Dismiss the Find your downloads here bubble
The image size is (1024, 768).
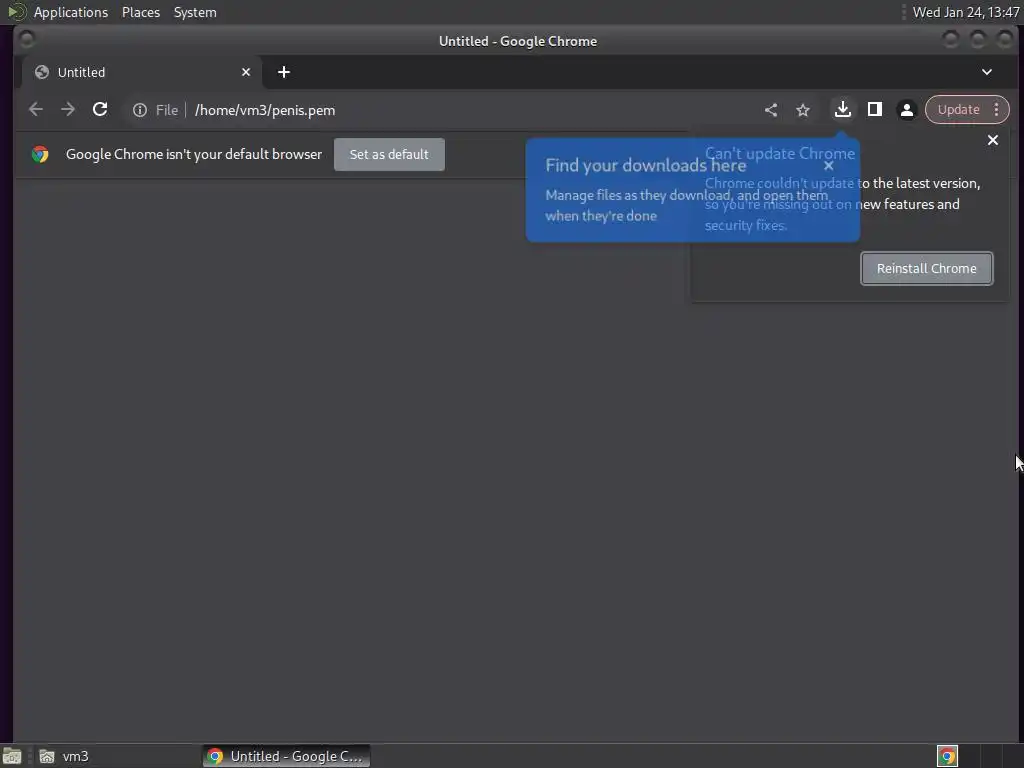[x=829, y=165]
